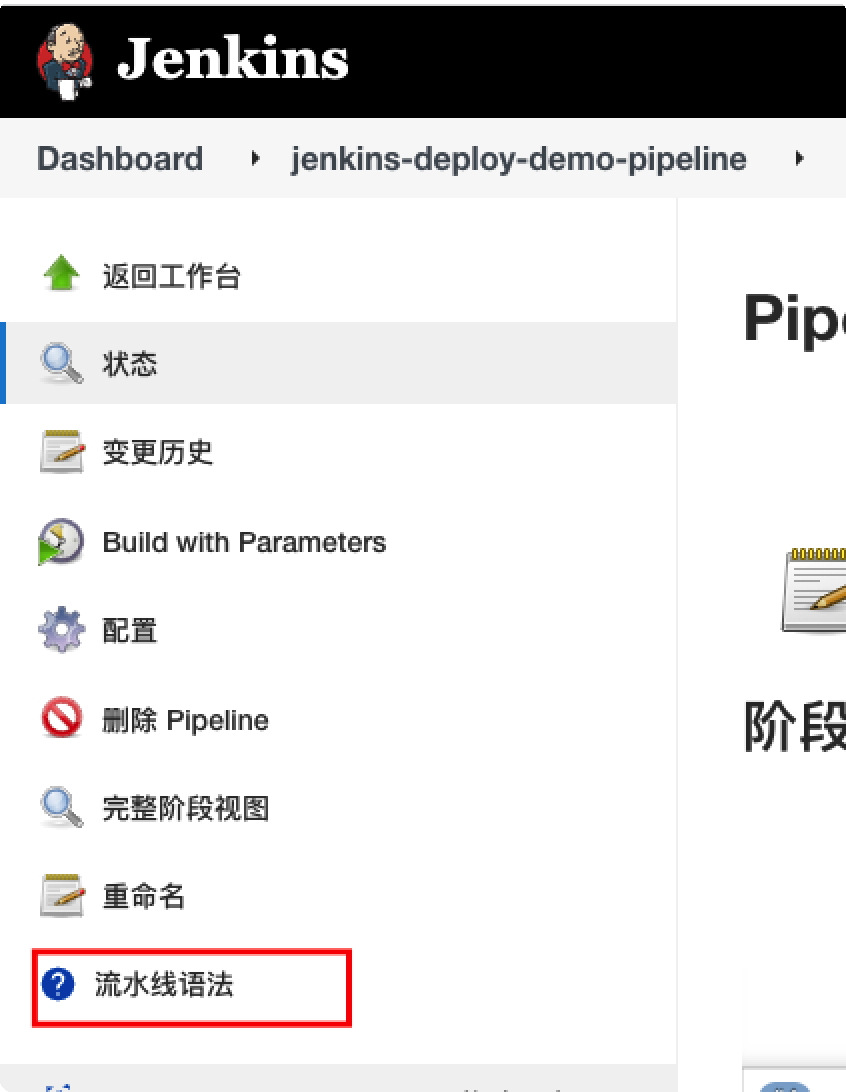Click the gear icon beside 配置

pos(62,630)
